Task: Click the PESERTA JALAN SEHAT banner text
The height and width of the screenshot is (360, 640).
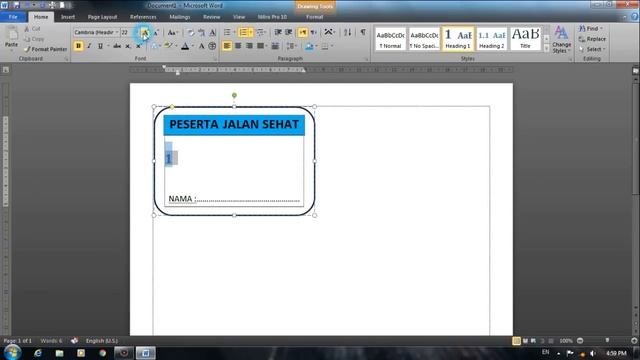Action: click(234, 124)
